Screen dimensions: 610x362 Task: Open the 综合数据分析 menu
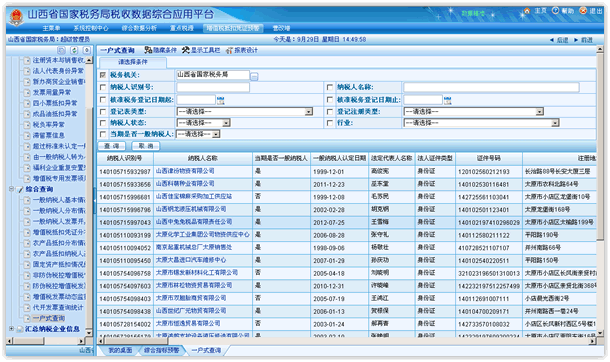tap(139, 28)
